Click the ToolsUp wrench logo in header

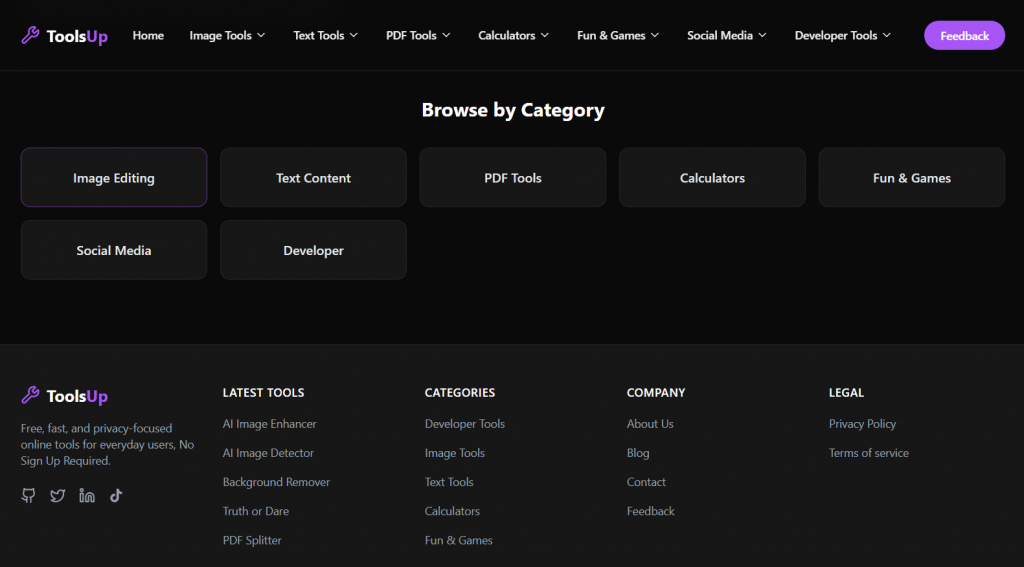click(30, 35)
